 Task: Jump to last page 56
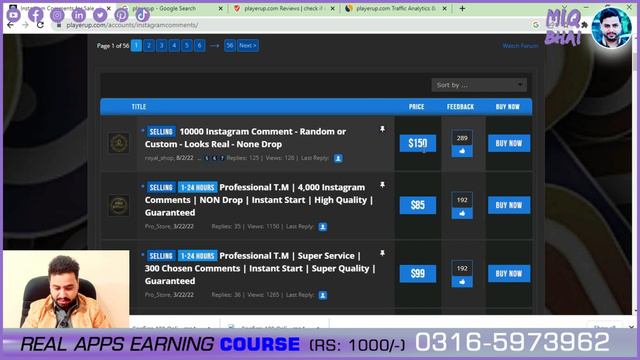pos(230,45)
